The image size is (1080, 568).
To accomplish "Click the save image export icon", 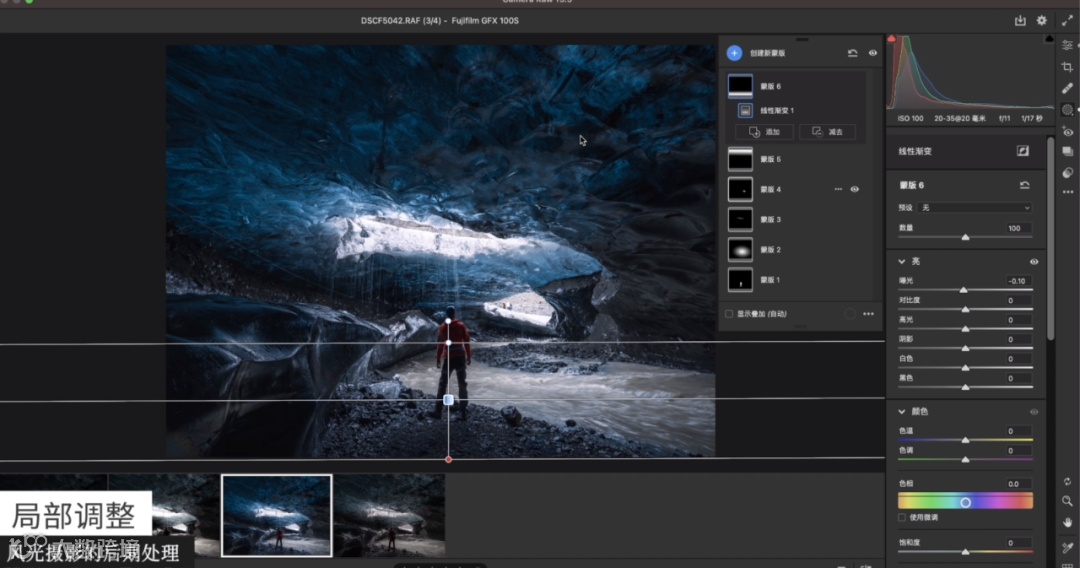I will point(1020,21).
